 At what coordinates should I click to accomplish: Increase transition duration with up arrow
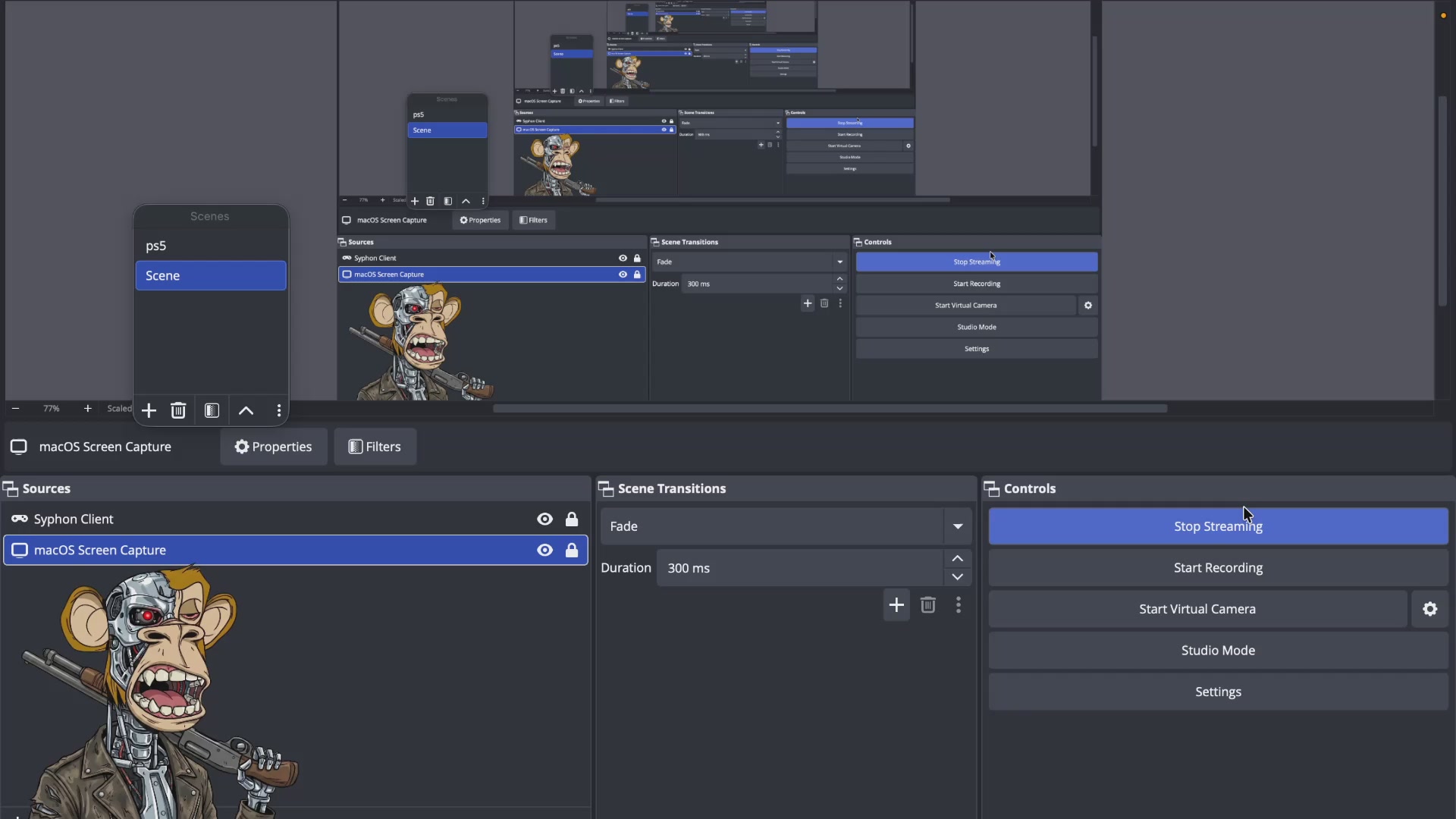958,559
